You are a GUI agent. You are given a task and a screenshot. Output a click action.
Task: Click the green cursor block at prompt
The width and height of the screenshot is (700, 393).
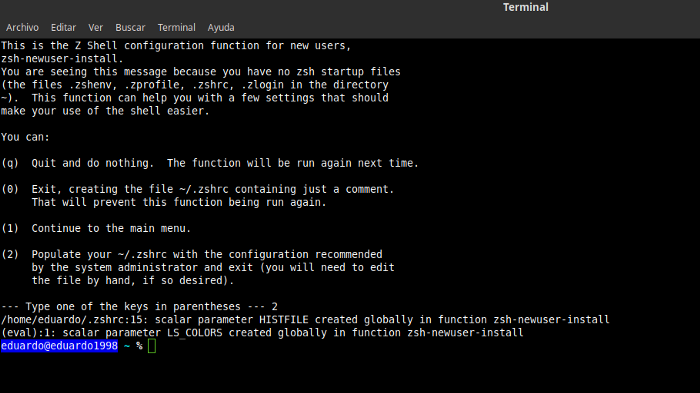click(152, 346)
